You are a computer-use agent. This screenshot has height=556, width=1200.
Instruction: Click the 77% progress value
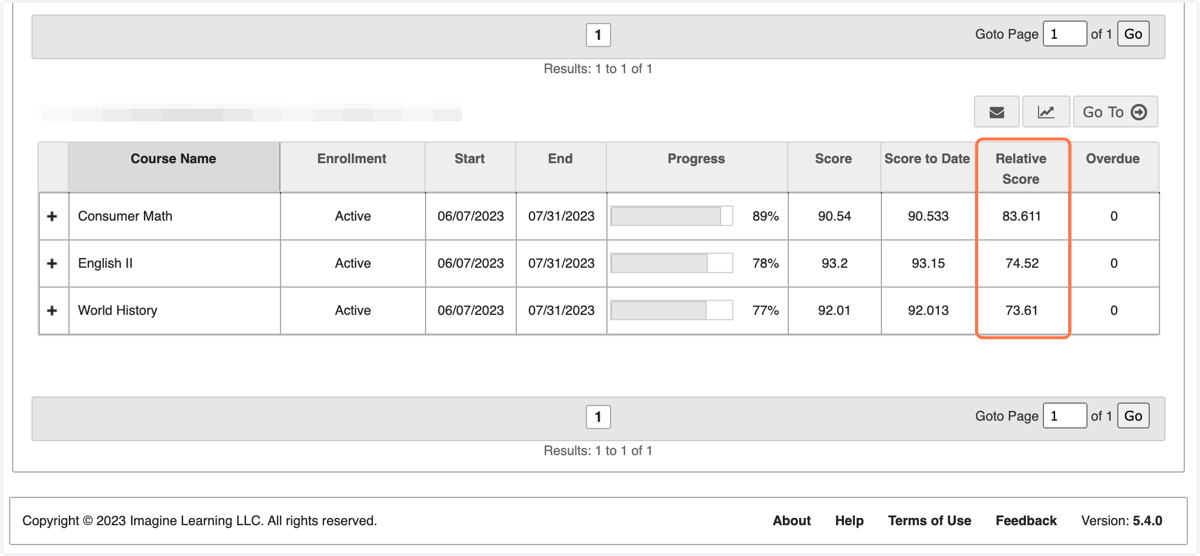click(x=765, y=310)
